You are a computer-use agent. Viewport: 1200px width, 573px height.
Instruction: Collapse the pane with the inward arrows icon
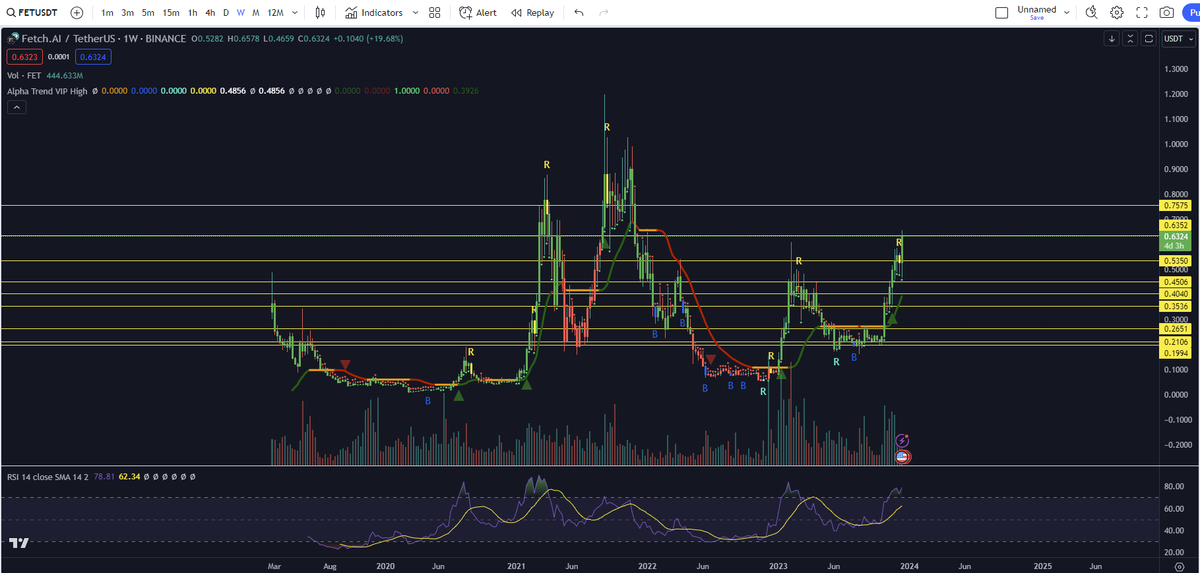(x=1130, y=38)
